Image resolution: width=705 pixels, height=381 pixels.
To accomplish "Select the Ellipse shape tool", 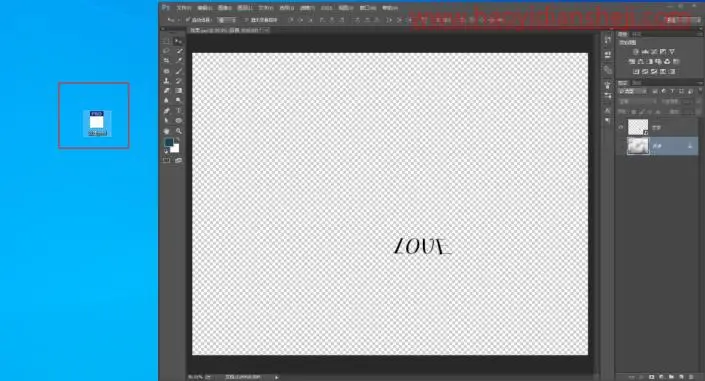I will (x=178, y=121).
